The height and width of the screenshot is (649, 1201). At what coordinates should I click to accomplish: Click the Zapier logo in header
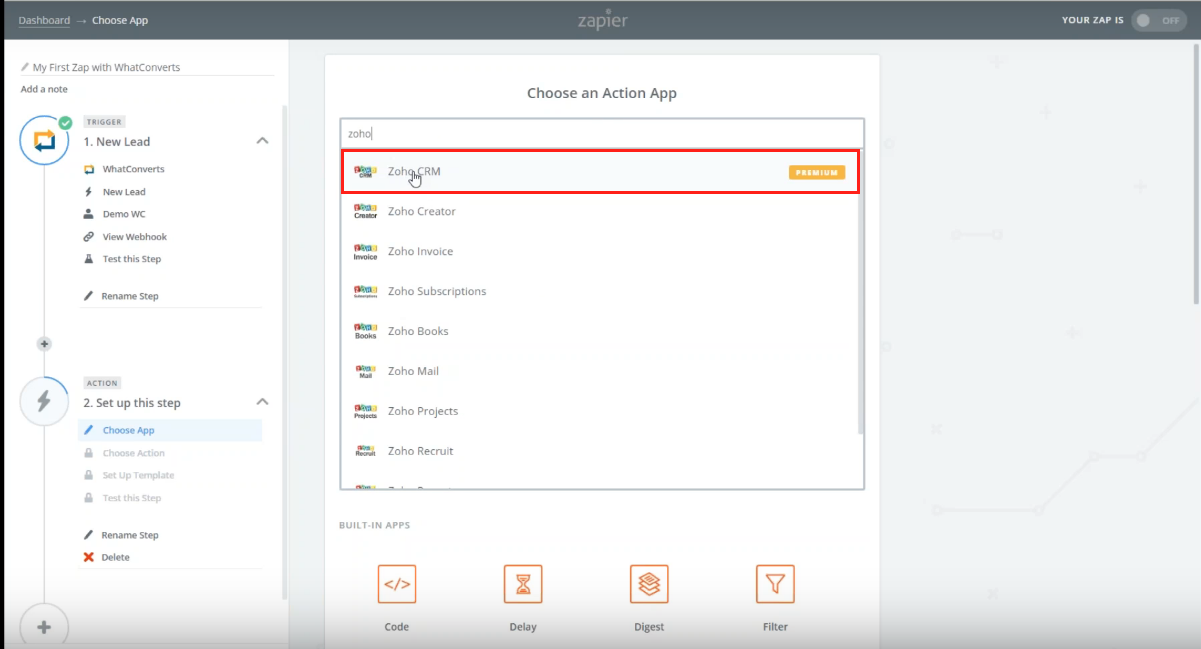(x=603, y=20)
